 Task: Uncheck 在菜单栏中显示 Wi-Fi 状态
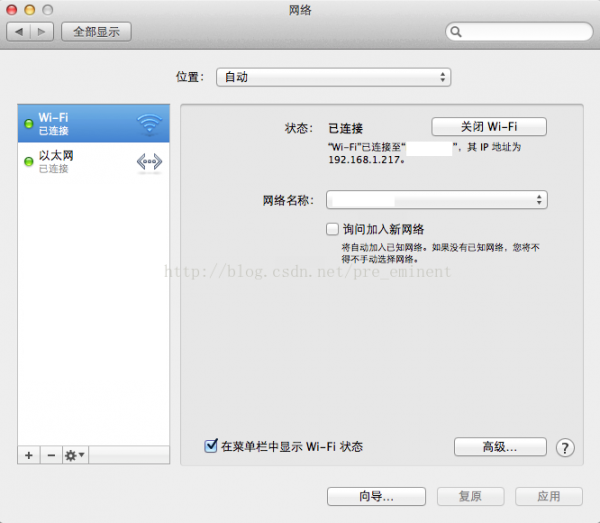[x=211, y=446]
